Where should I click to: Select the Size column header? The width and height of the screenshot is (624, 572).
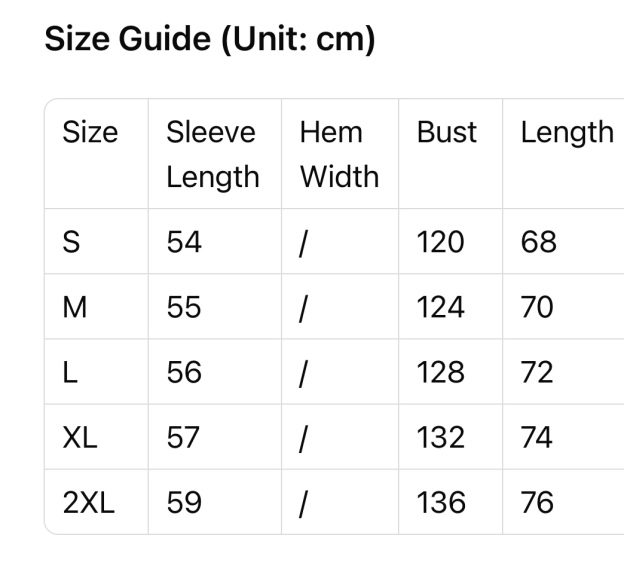click(x=90, y=133)
